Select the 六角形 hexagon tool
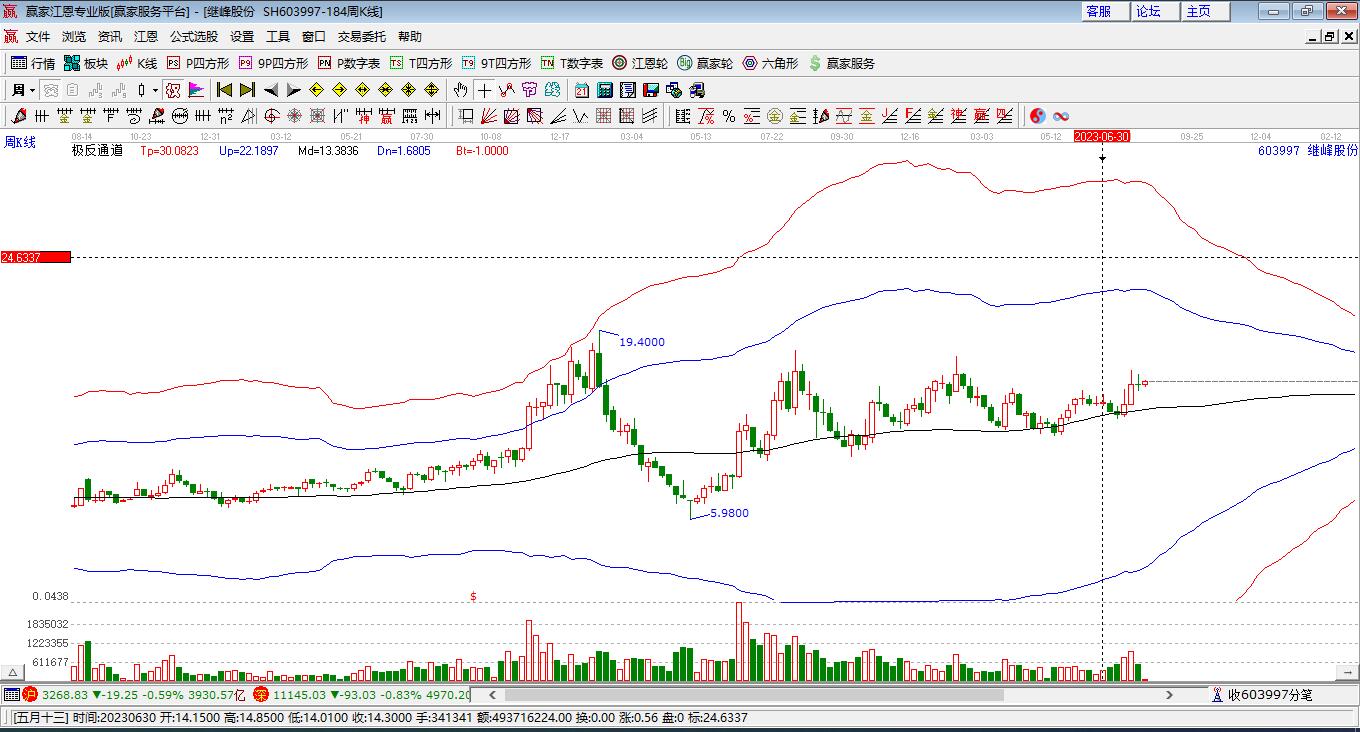 tap(770, 63)
